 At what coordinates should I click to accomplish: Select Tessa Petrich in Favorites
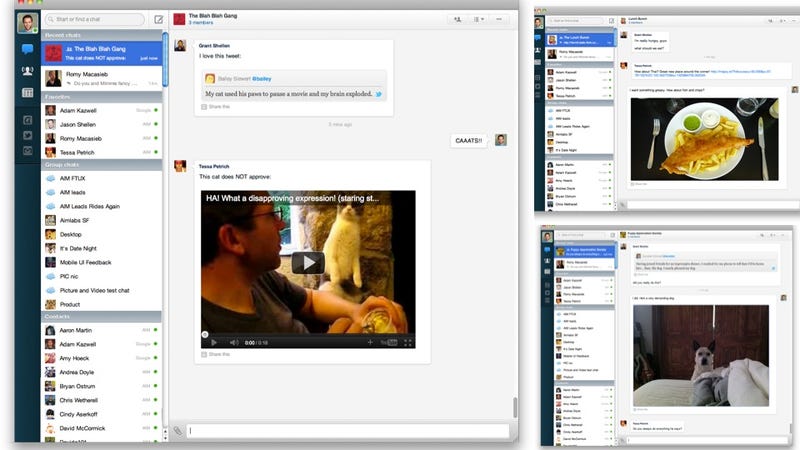102,153
